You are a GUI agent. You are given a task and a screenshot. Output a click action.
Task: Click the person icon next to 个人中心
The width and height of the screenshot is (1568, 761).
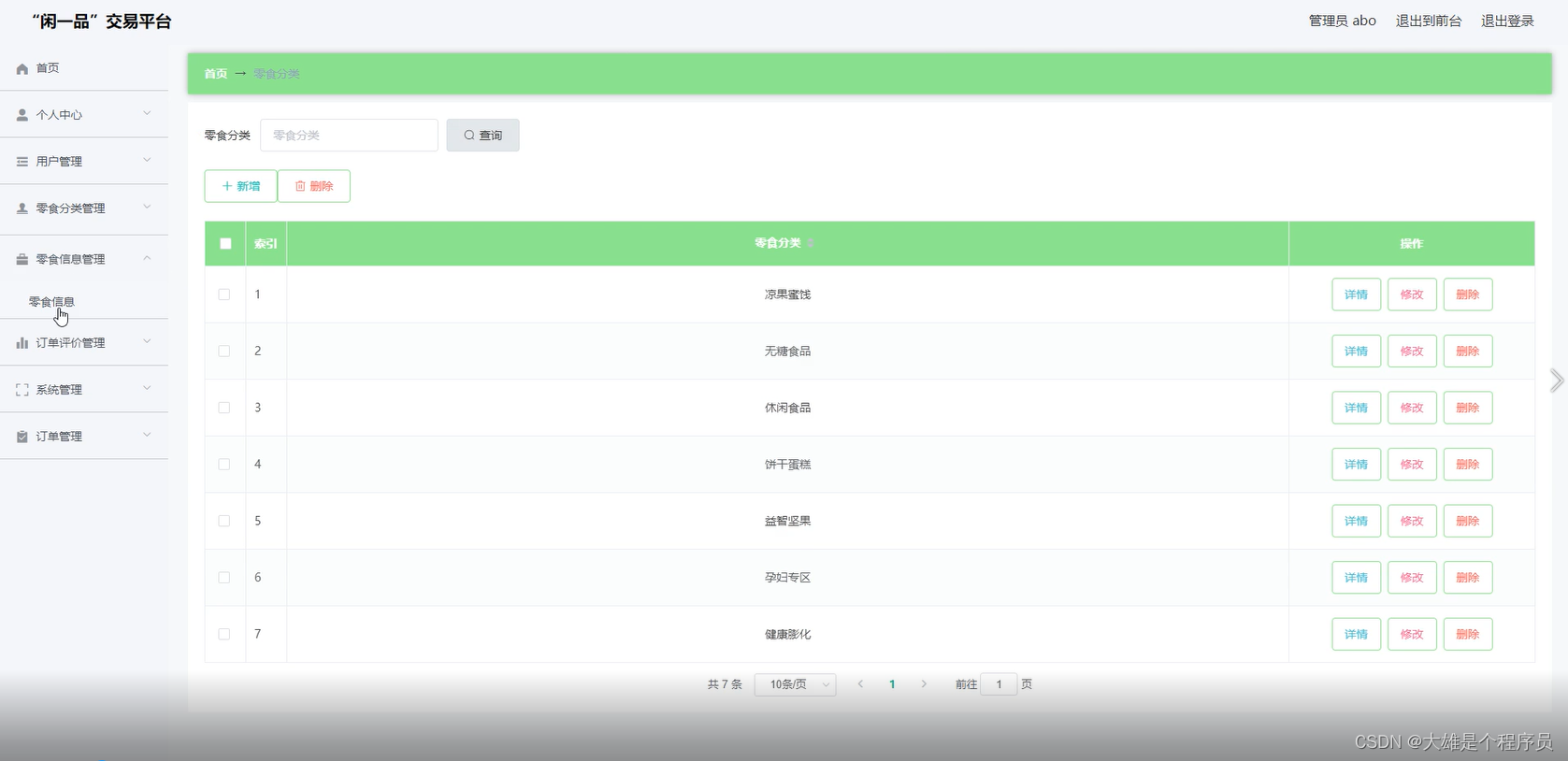pyautogui.click(x=22, y=115)
